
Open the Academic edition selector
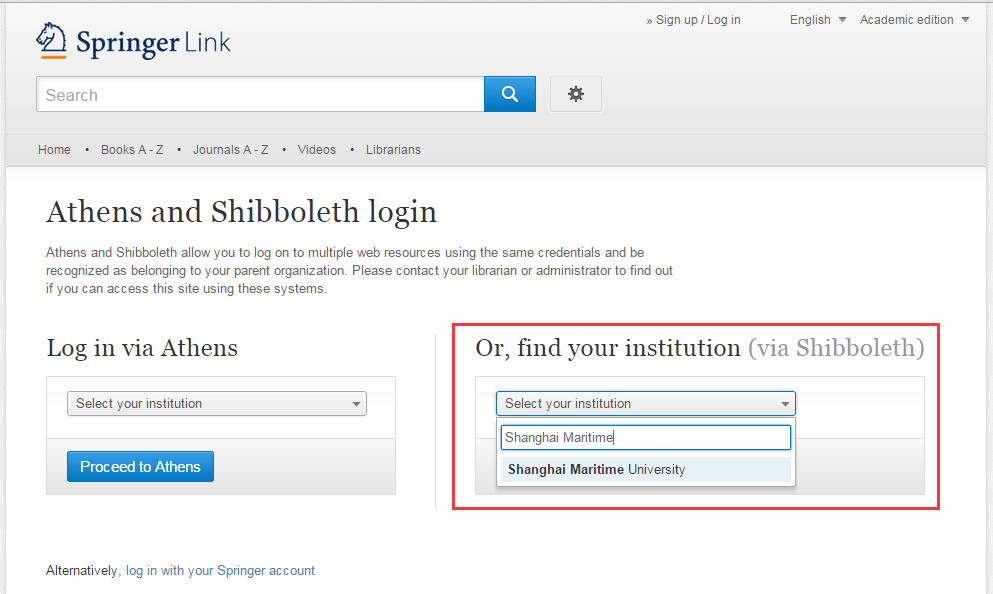tap(914, 20)
